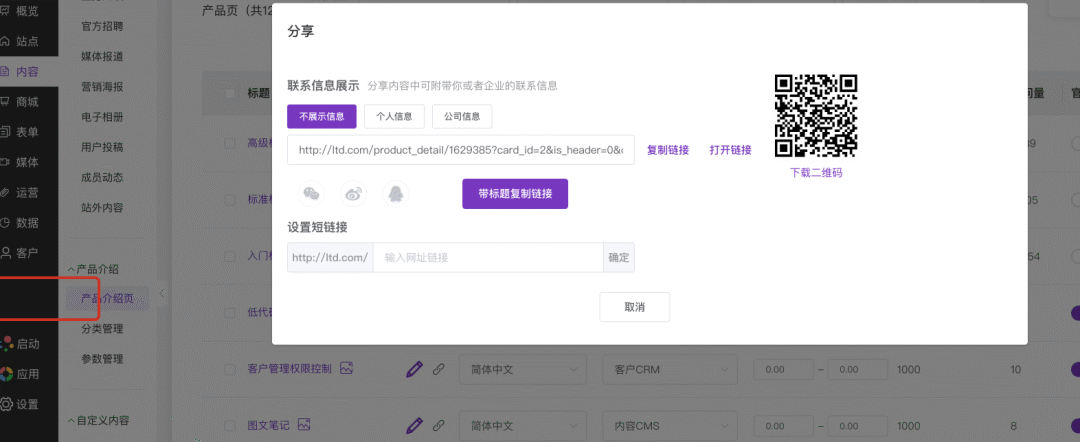Open 站外内容 in the content menu
Viewport: 1080px width, 442px height.
click(102, 207)
